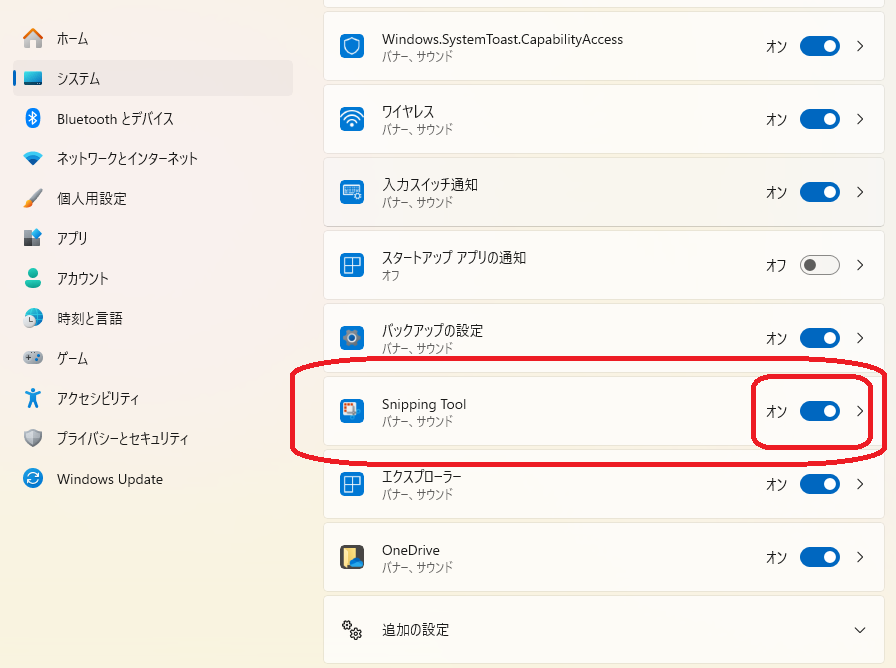Open ネットワークとインターネット settings page

tap(153, 158)
